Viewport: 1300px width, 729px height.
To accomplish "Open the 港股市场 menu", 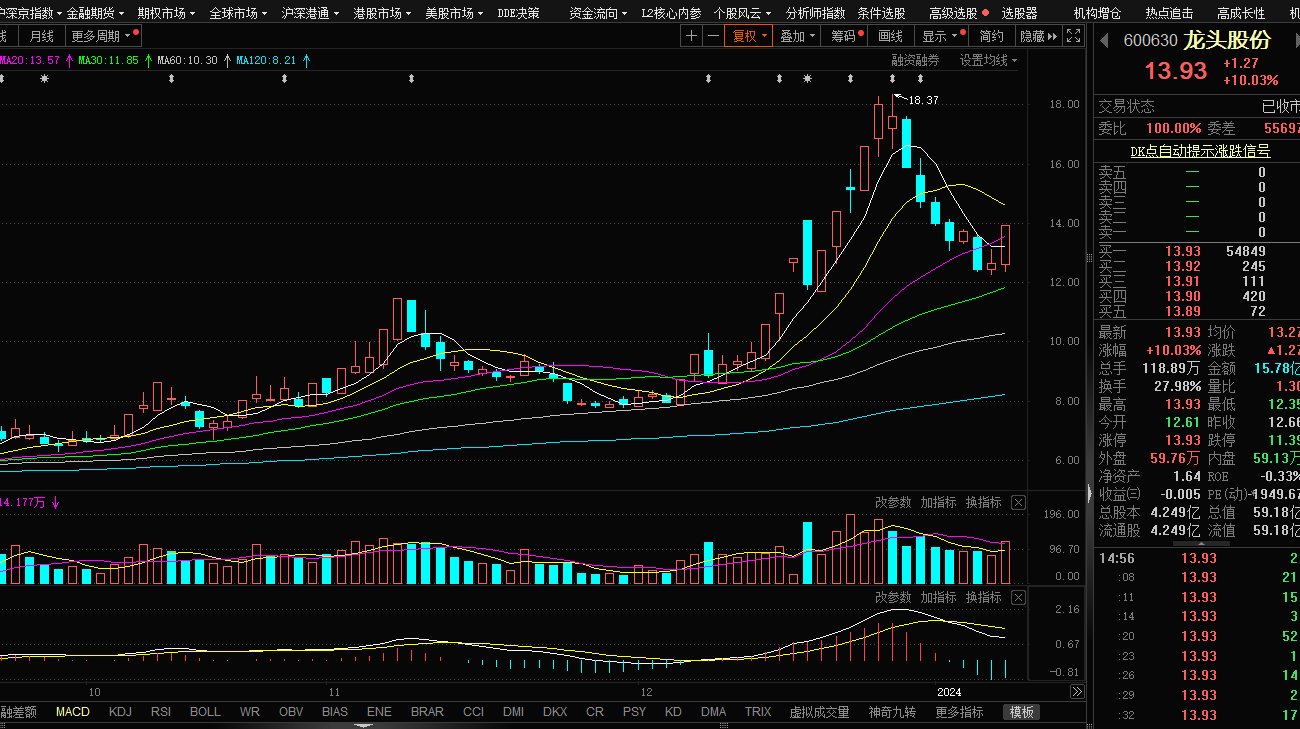I will tap(383, 13).
